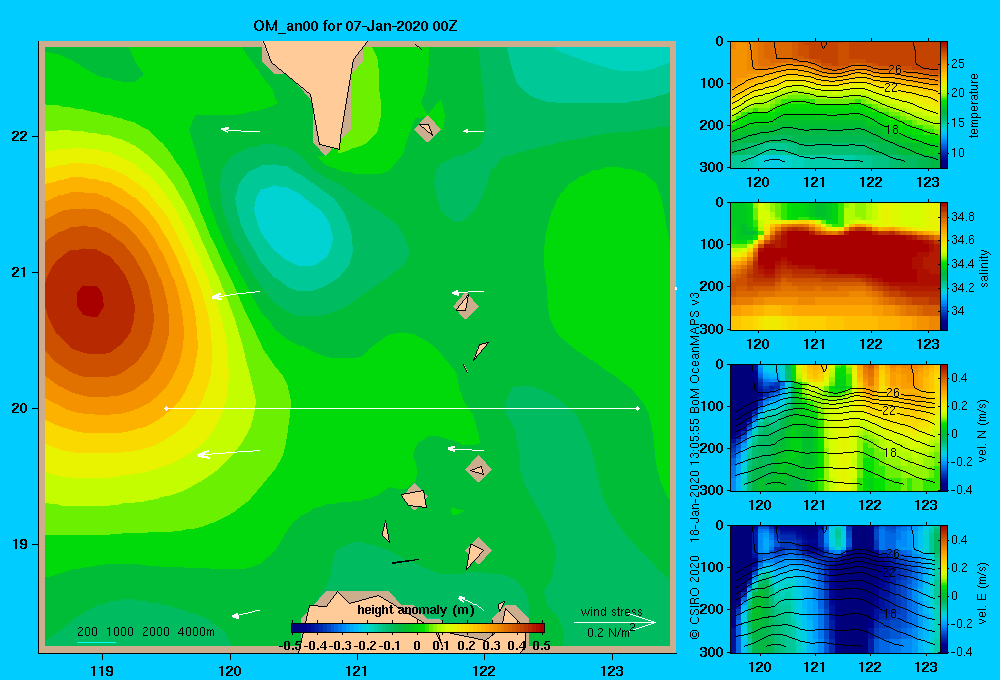Image resolution: width=1000 pixels, height=680 pixels.
Task: Click the 25 tick on the temperature color bar
Action: [957, 64]
